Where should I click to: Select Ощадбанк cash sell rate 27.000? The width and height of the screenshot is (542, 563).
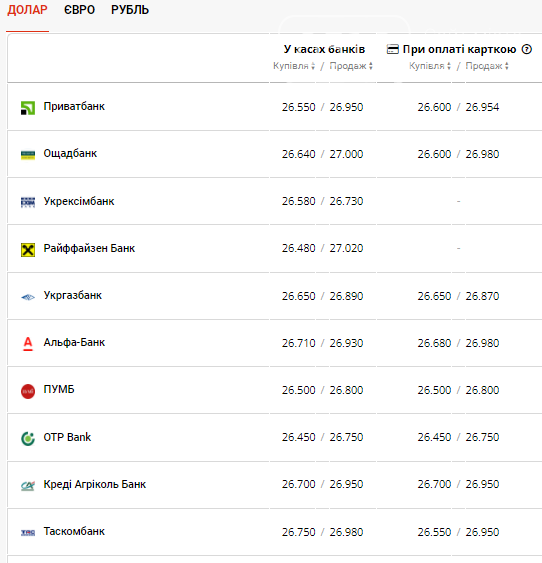[x=346, y=154]
